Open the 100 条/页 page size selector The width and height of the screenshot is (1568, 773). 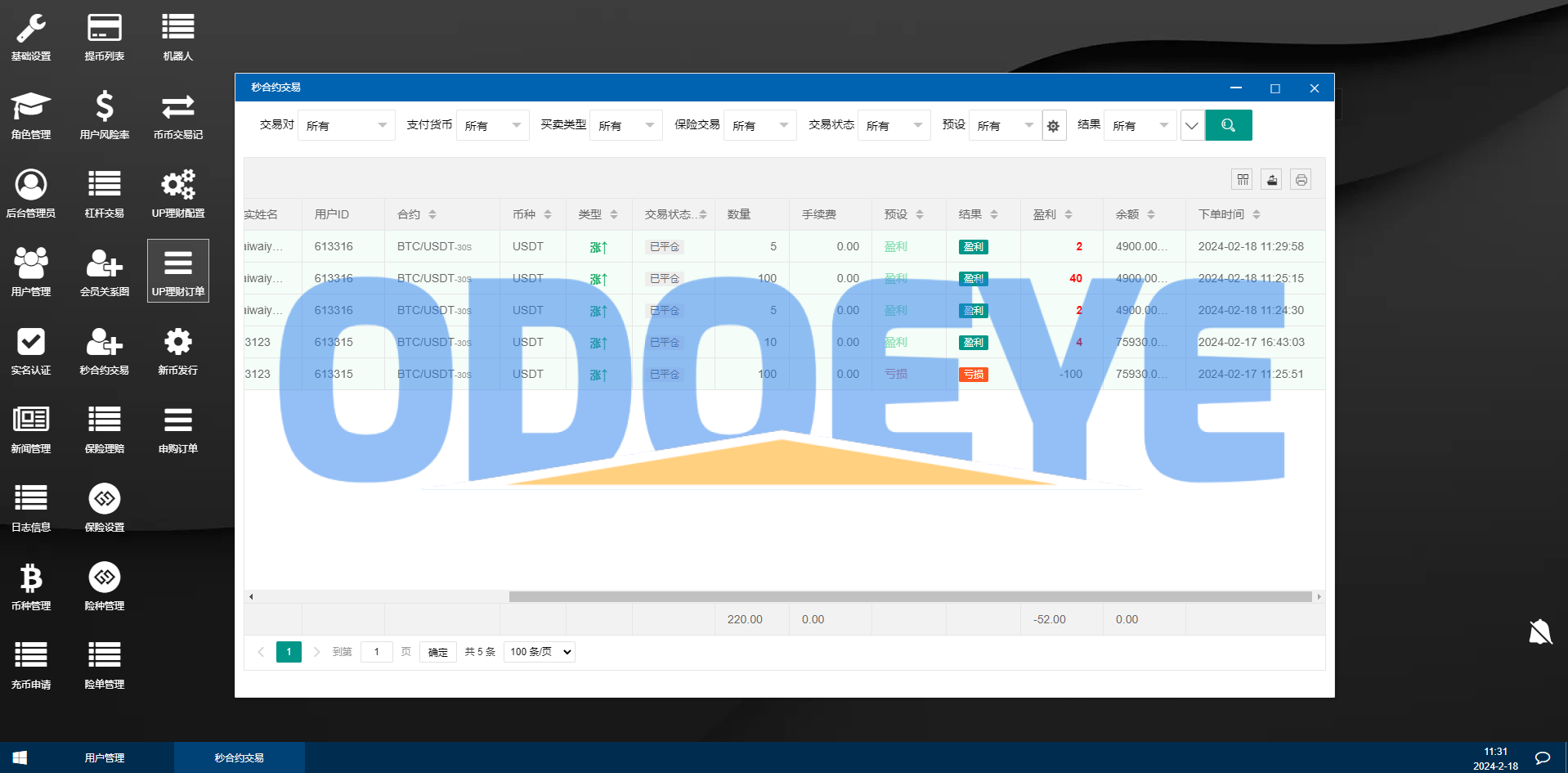(540, 652)
